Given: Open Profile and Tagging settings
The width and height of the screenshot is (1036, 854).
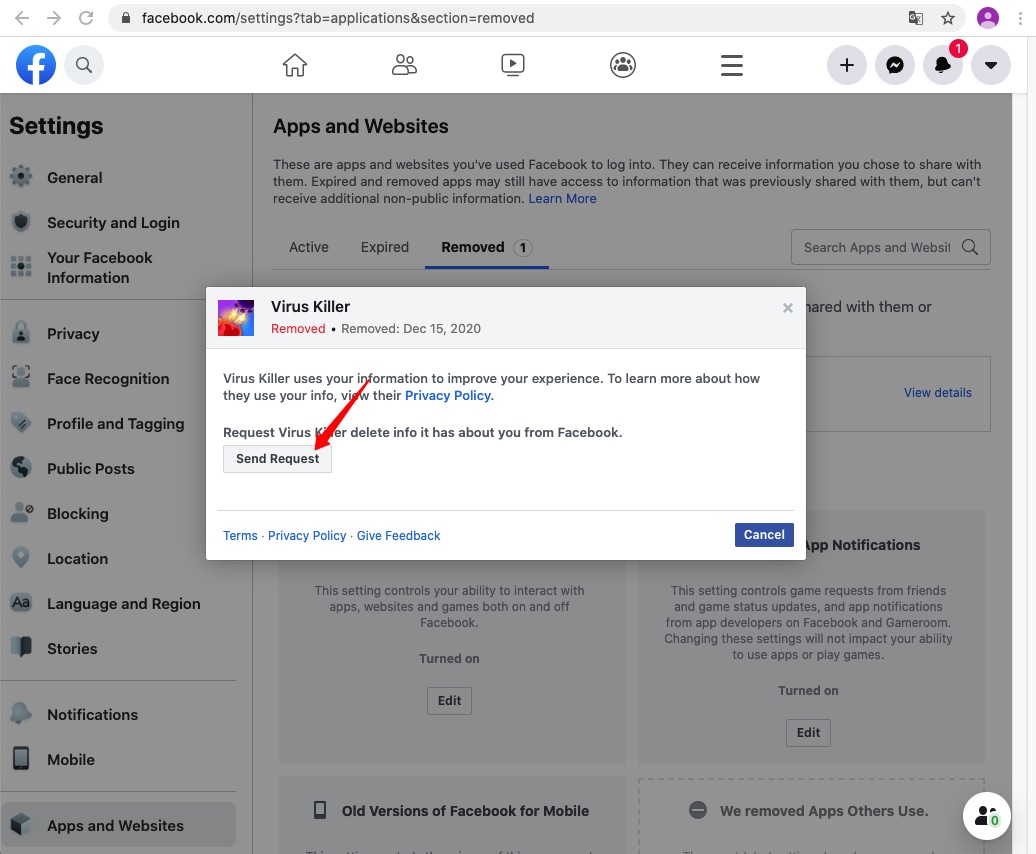Looking at the screenshot, I should [x=118, y=423].
